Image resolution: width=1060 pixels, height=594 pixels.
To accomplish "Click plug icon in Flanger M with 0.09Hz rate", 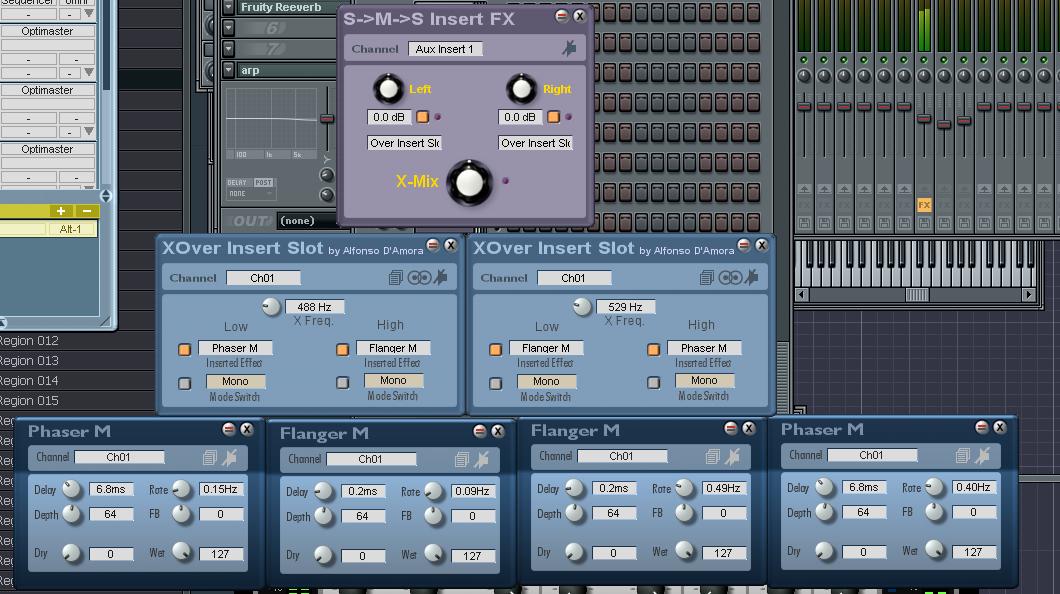I will tap(481, 460).
